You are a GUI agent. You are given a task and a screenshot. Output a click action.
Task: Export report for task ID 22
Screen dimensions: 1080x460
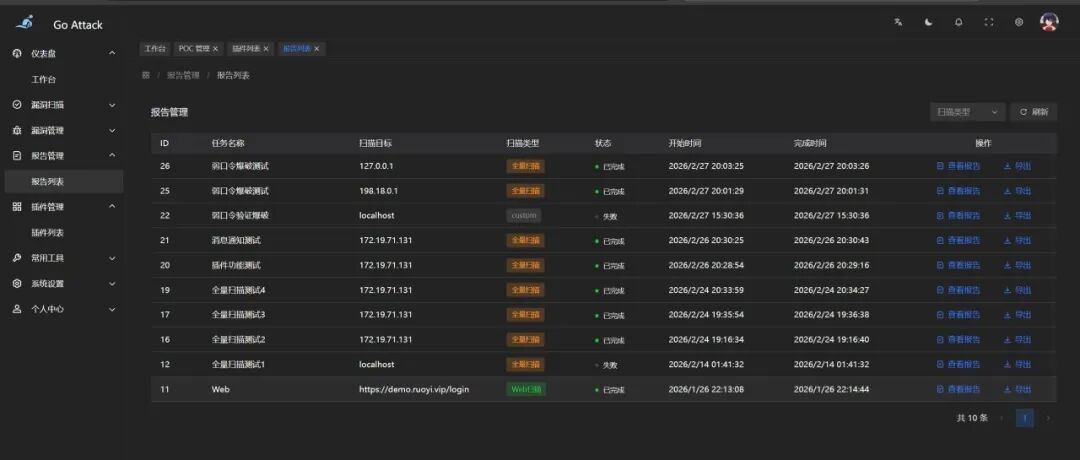point(1018,216)
